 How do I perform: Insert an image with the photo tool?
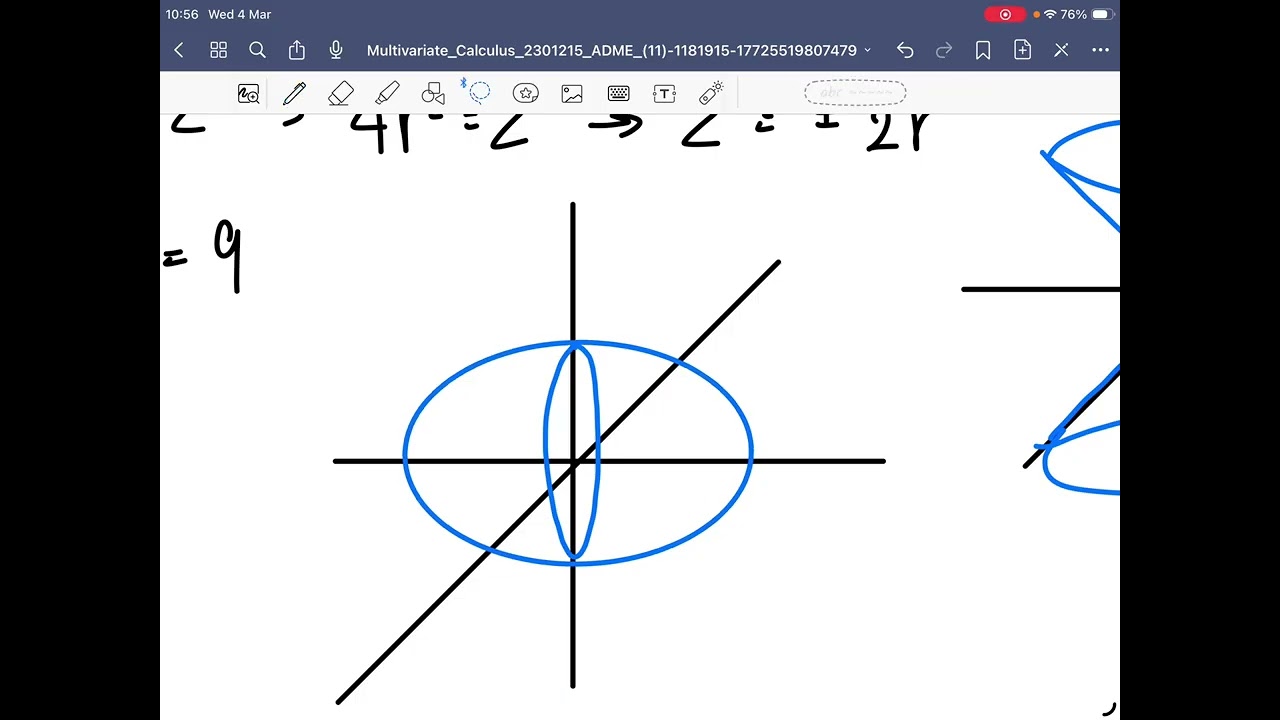pyautogui.click(x=572, y=94)
